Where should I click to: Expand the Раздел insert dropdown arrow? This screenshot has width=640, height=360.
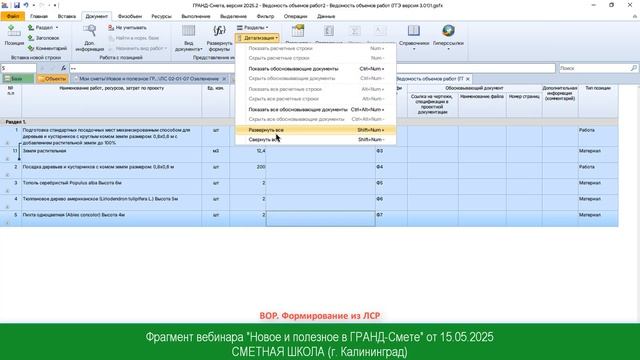57,28
